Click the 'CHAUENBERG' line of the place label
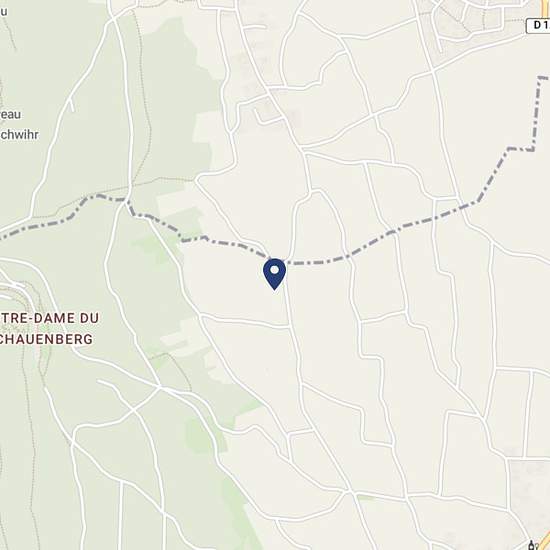 pos(46,339)
